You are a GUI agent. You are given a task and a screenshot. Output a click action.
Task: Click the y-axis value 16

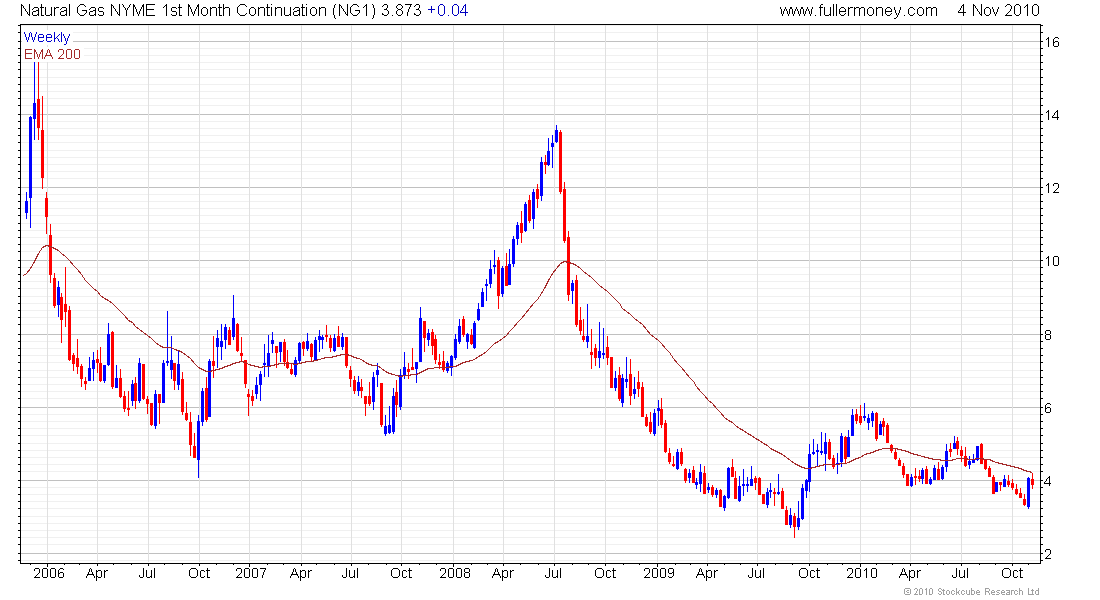click(x=1052, y=42)
